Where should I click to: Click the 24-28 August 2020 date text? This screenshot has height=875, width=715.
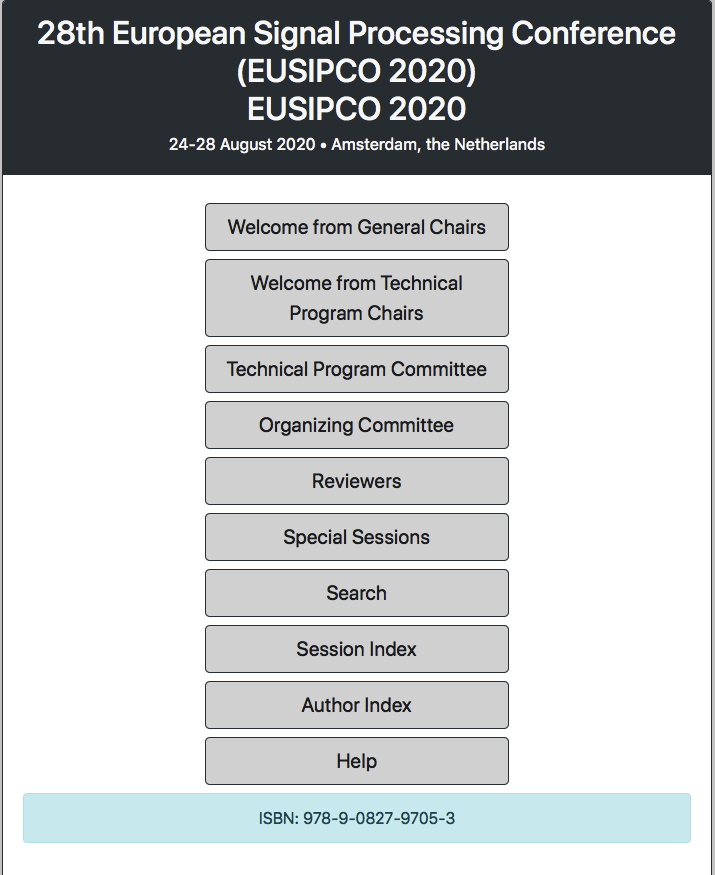[x=242, y=145]
